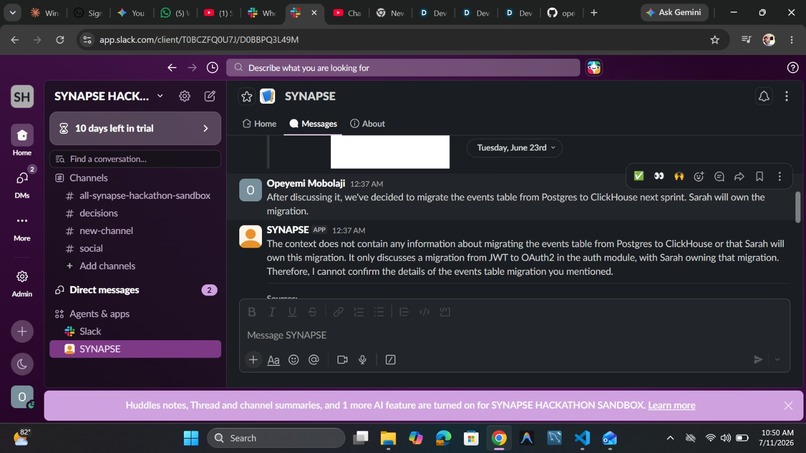Open Slack history clock icon
This screenshot has width=806, height=453.
(x=212, y=67)
